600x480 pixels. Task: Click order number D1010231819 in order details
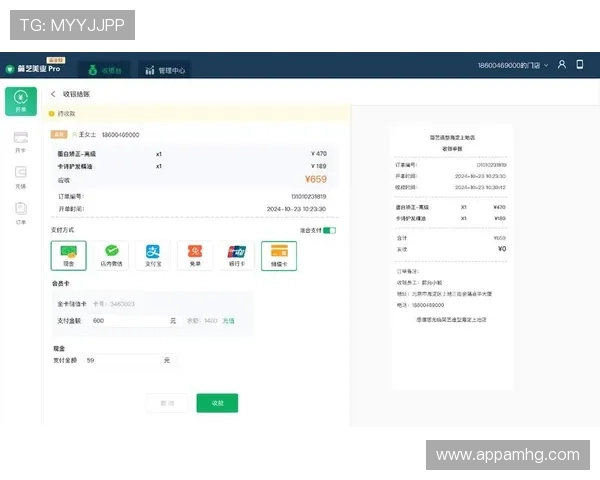pos(309,196)
